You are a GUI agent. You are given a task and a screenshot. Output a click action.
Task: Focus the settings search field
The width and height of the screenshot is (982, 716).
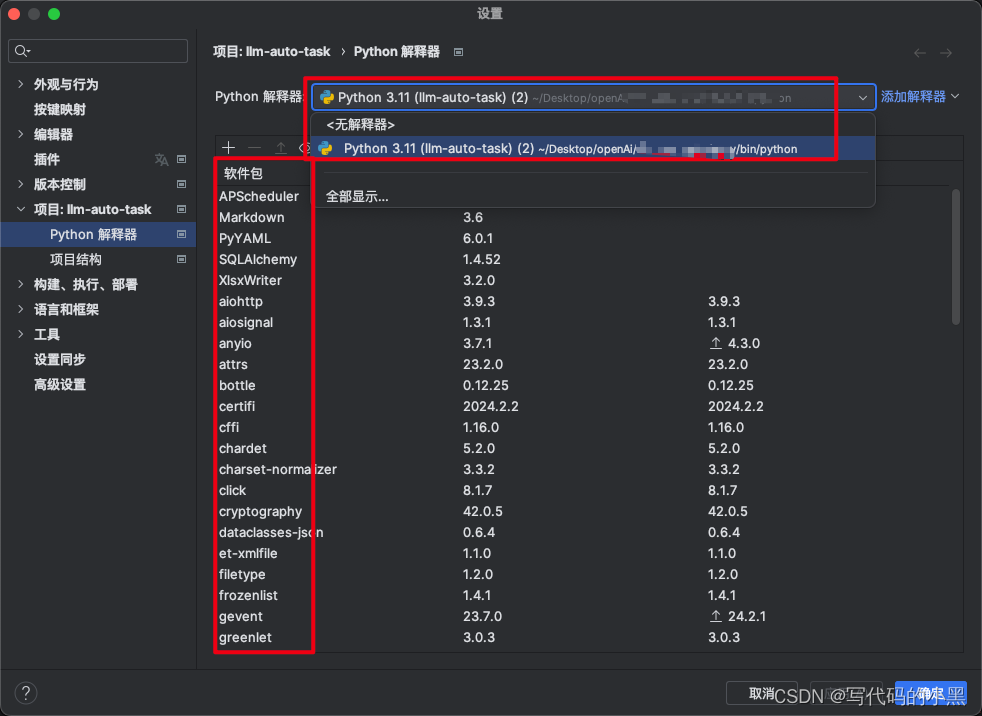98,51
